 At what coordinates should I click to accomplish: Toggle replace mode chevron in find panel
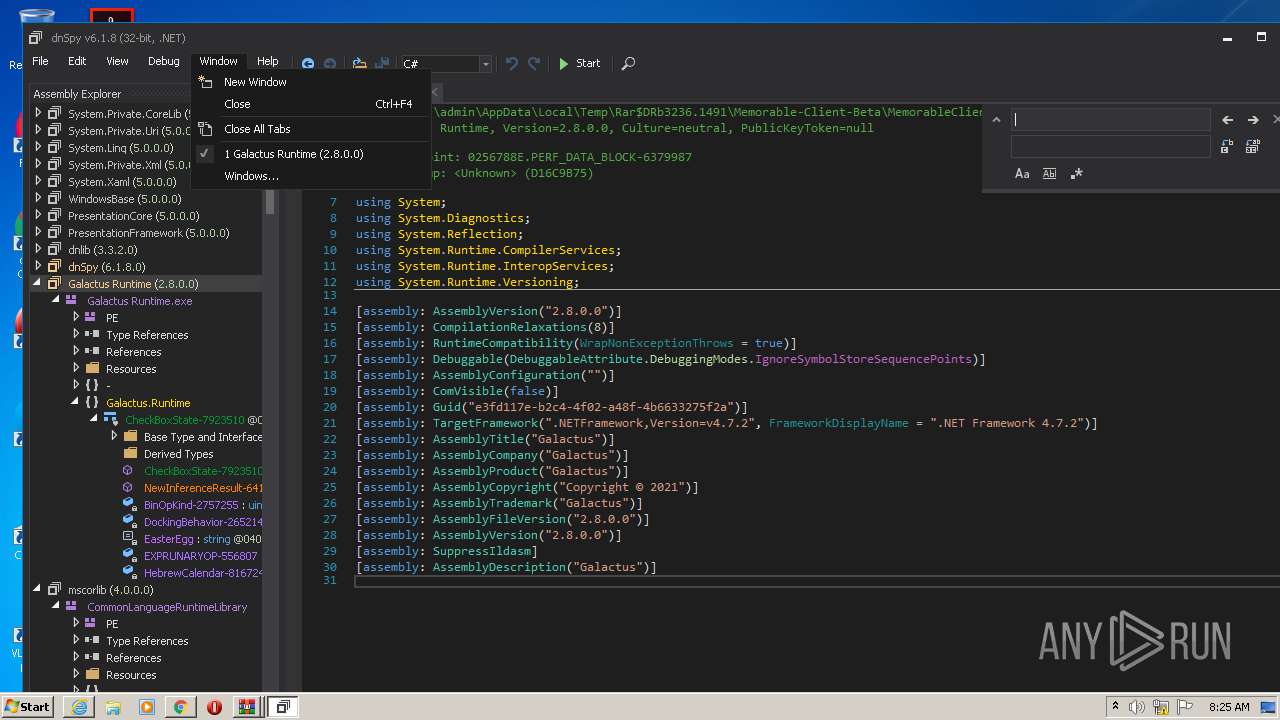996,120
